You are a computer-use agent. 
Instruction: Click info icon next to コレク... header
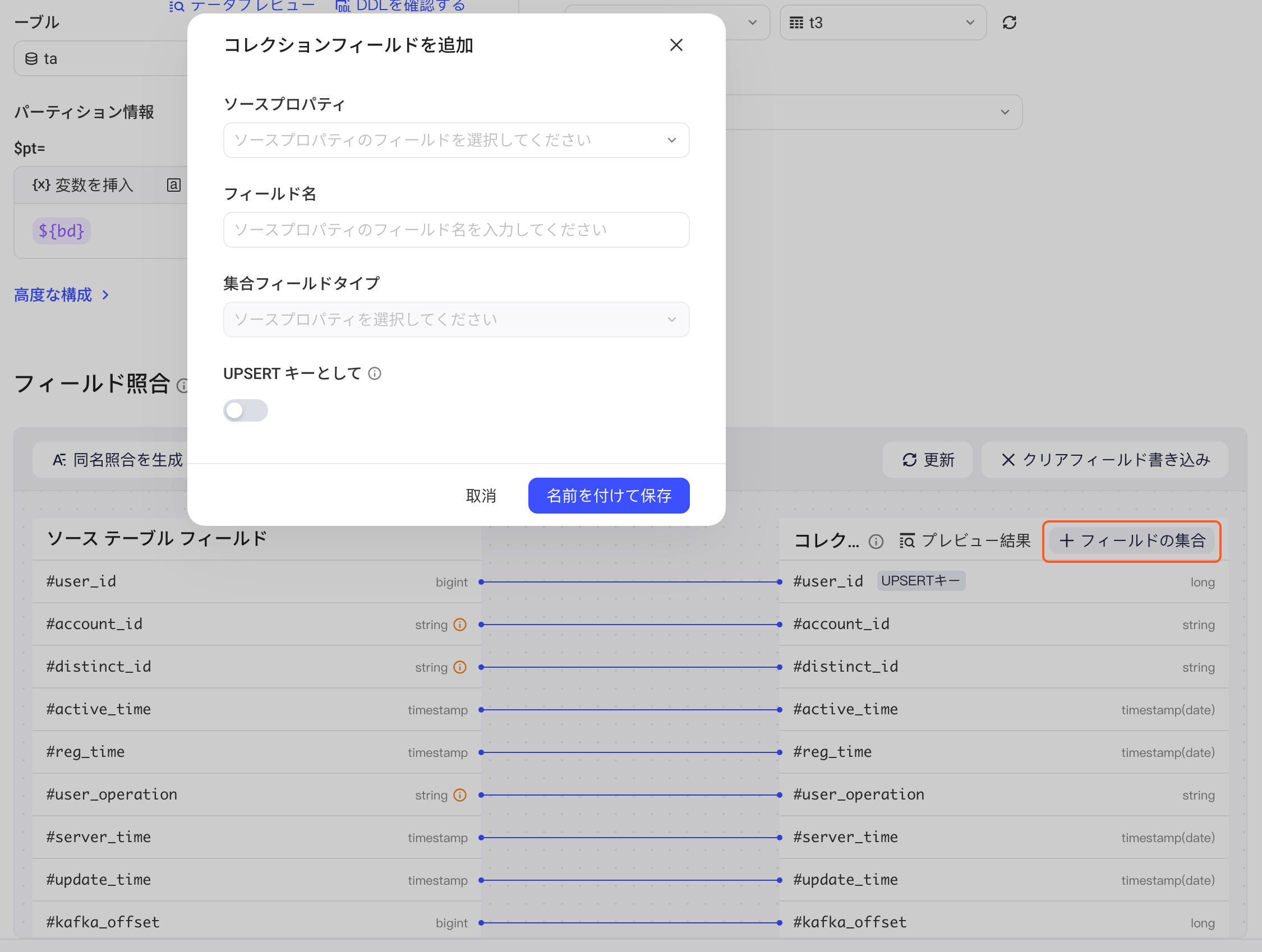tap(876, 542)
